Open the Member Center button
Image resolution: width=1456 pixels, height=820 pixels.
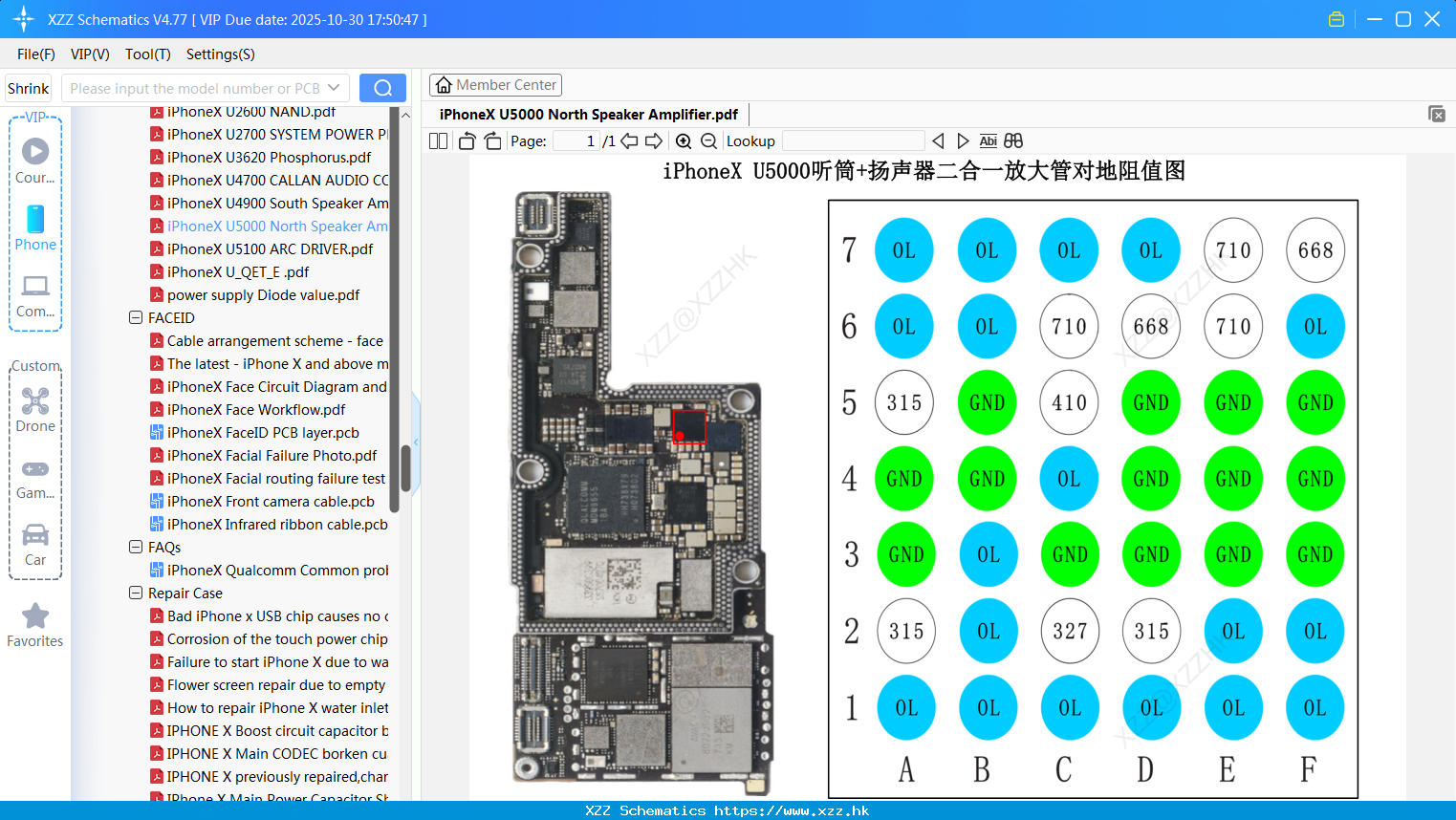coord(495,85)
